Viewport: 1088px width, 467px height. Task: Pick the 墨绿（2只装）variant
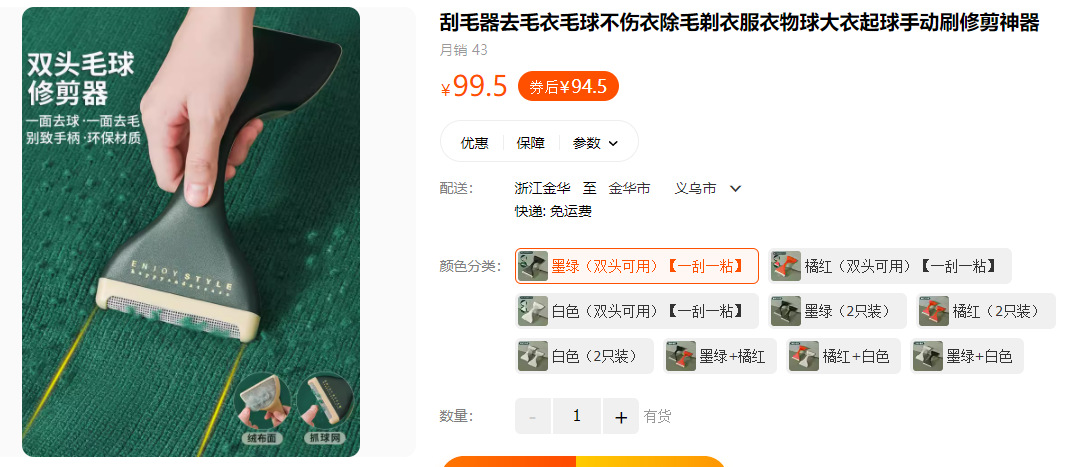click(x=837, y=311)
